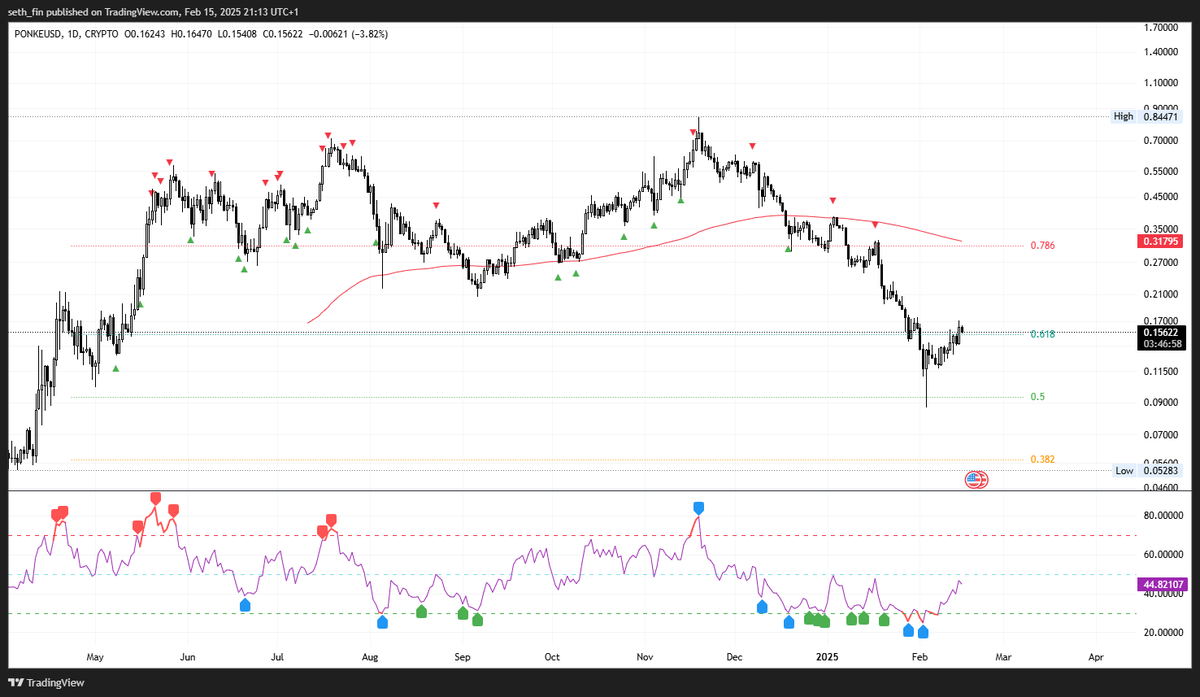Click the 0.786 Fibonacci level label
1200x697 pixels.
coord(1043,245)
